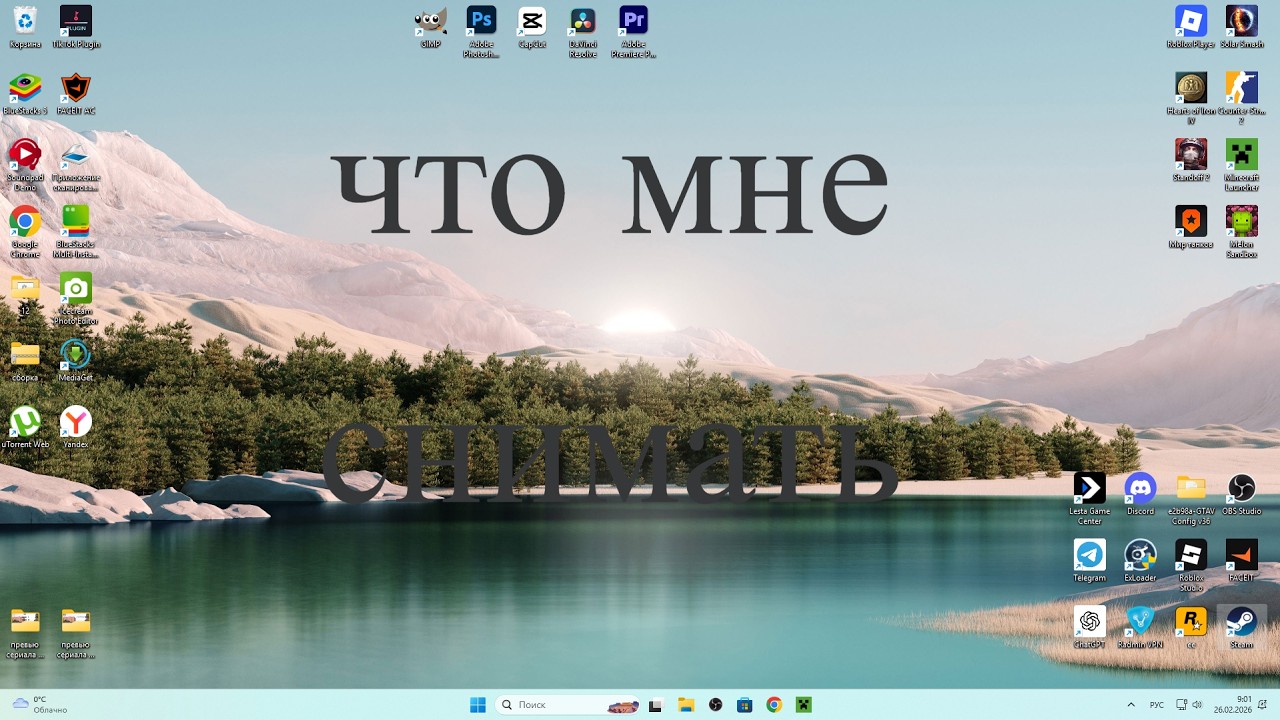Select the OBS Studio desktop shortcut
This screenshot has width=1280, height=720.
pos(1242,494)
